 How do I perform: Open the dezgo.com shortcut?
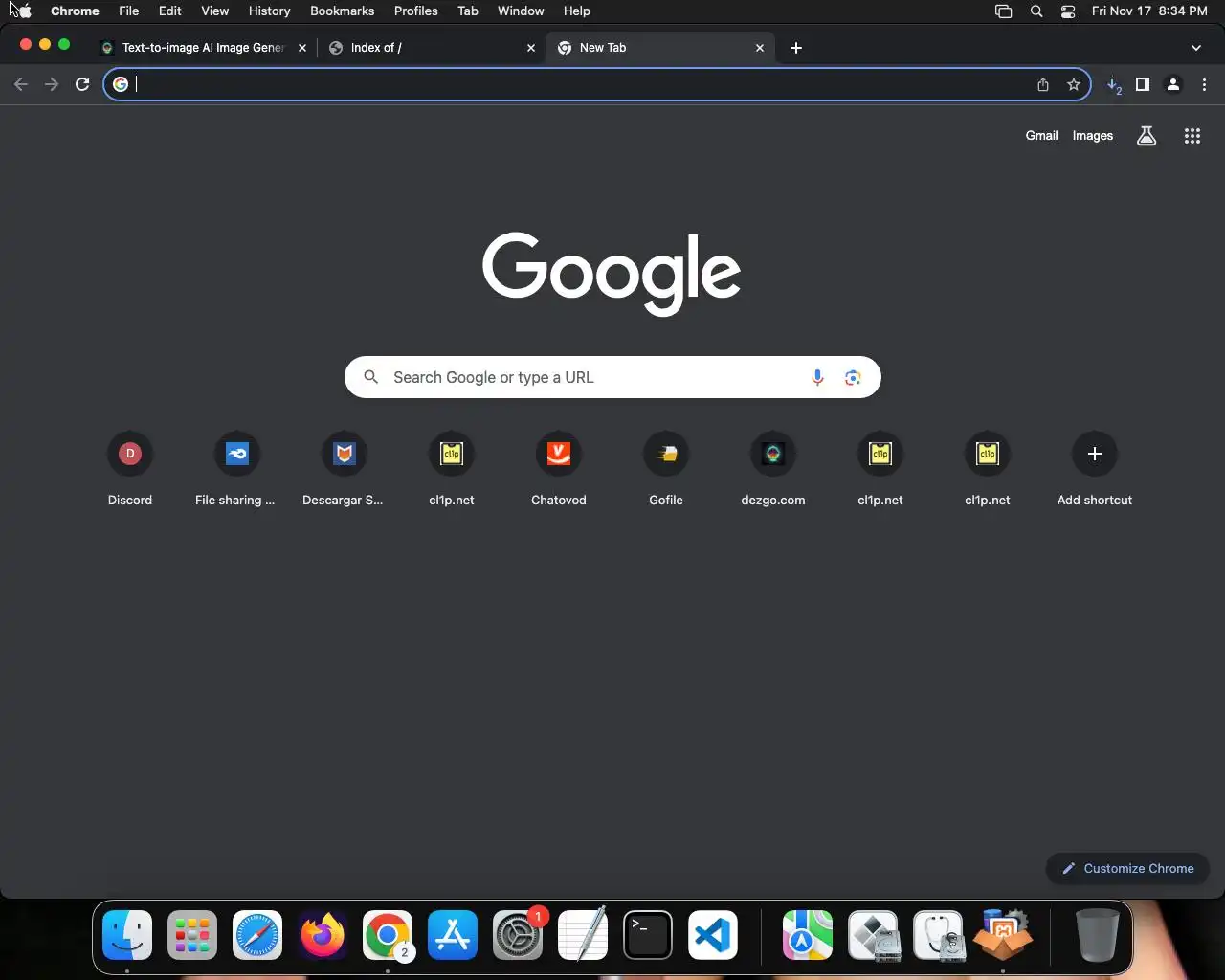tap(773, 469)
